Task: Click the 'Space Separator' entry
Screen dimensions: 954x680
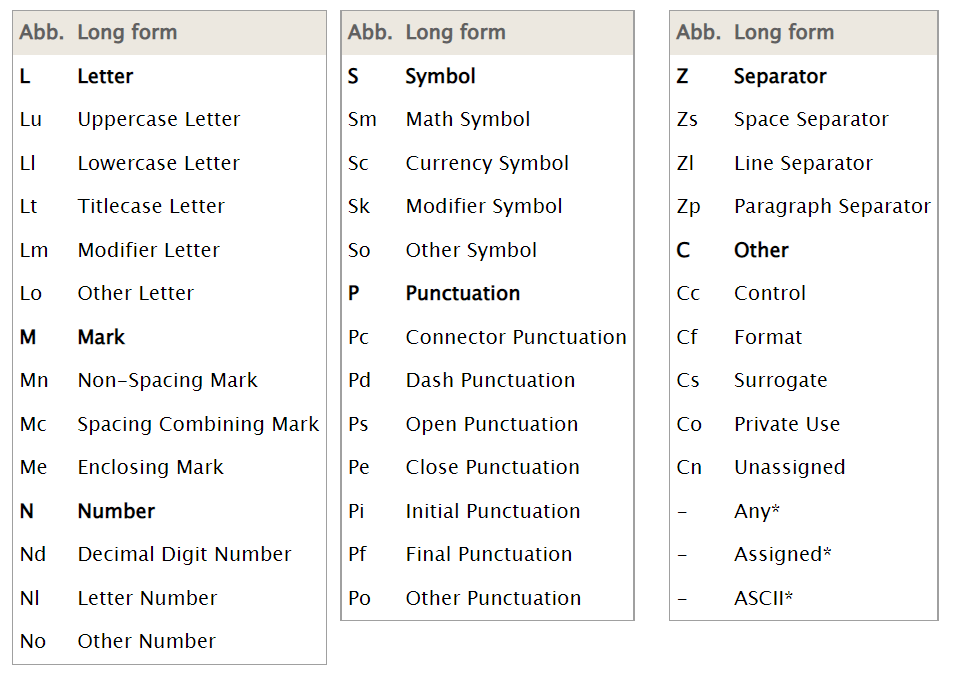Action: click(811, 120)
